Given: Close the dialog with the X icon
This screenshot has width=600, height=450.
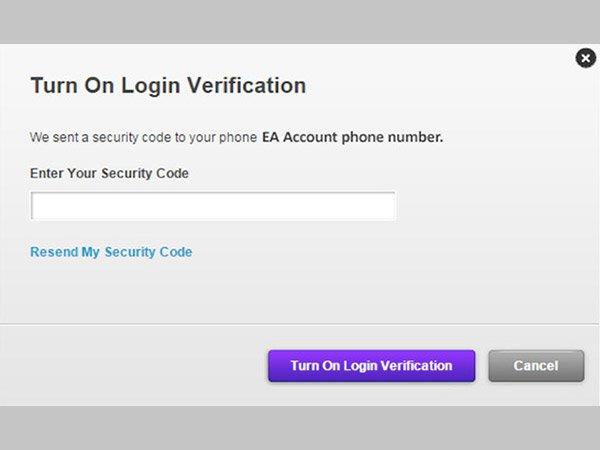Looking at the screenshot, I should (586, 58).
